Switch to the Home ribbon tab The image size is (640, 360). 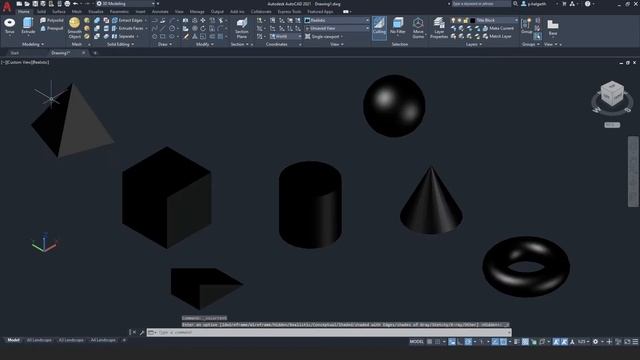click(24, 11)
